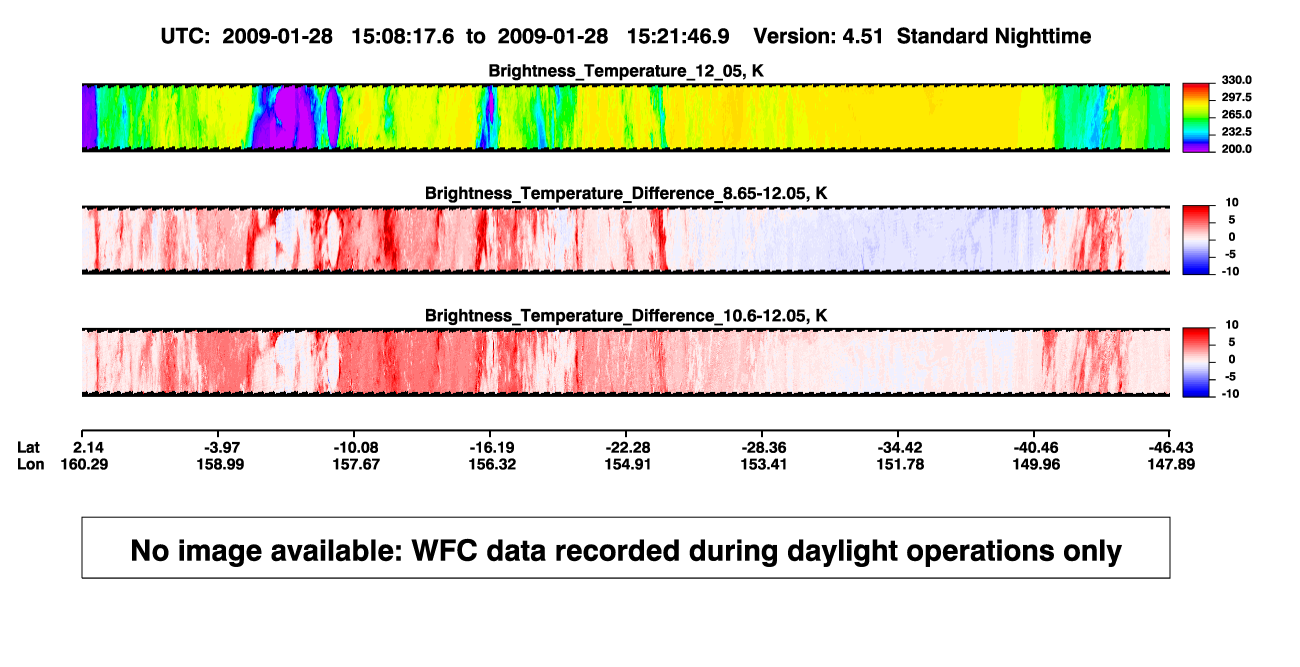The height and width of the screenshot is (667, 1300).
Task: Click the red-blue colorbar of the 10.6-12.05 plot
Action: 1196,362
